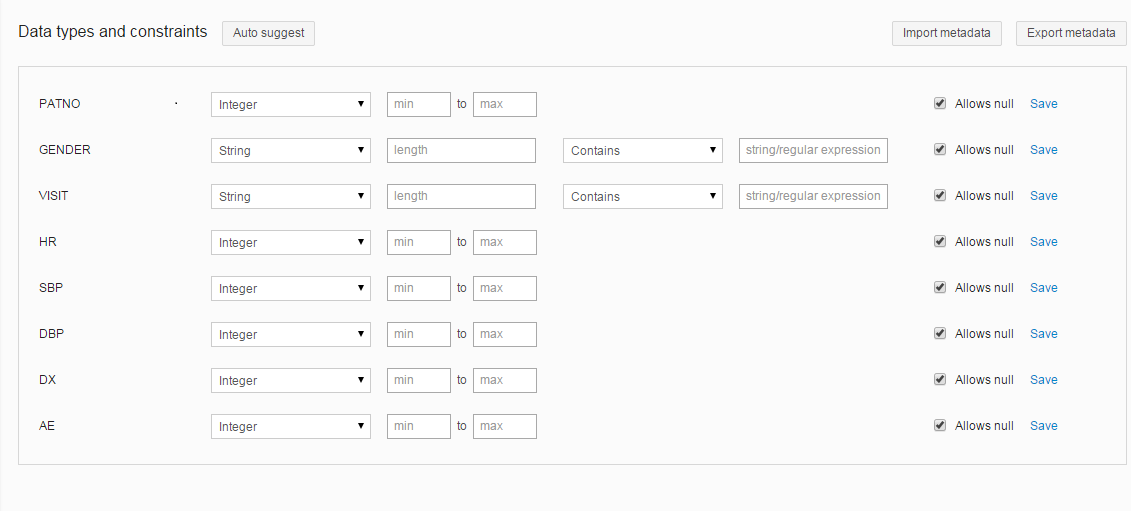Click VISIT string/regular expression field

point(813,196)
